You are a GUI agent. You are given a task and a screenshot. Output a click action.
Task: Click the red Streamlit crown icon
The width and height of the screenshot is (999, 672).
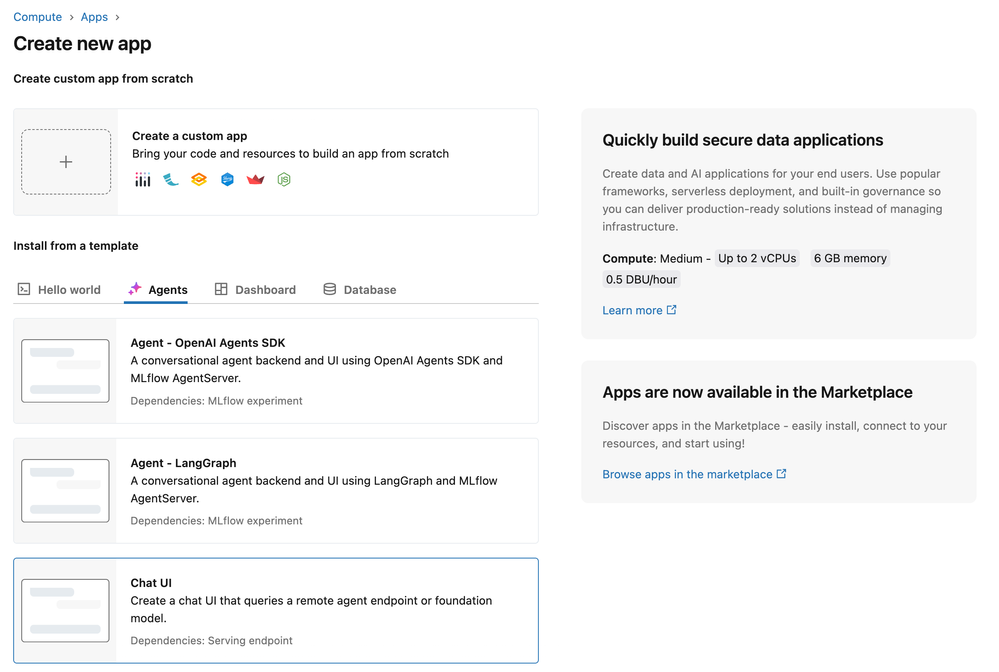click(255, 180)
